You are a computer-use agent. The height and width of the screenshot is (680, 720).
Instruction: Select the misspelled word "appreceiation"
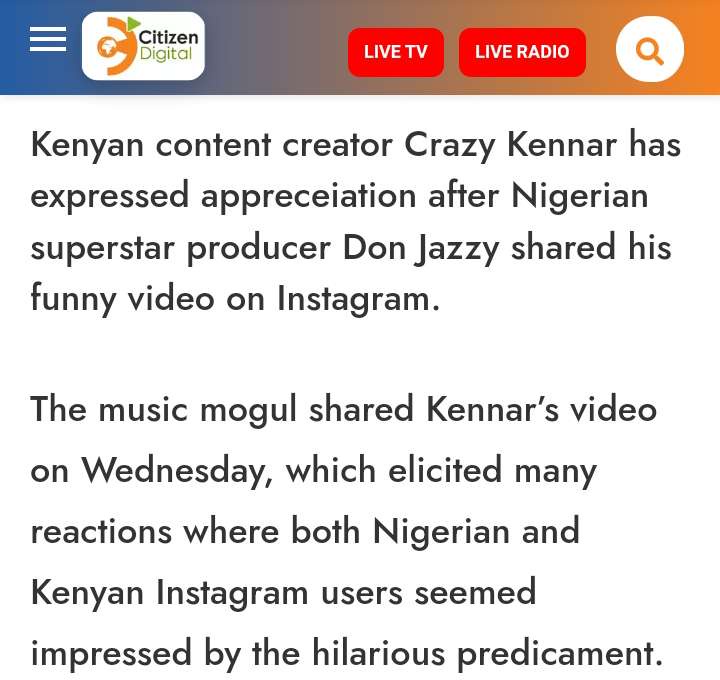click(x=309, y=197)
